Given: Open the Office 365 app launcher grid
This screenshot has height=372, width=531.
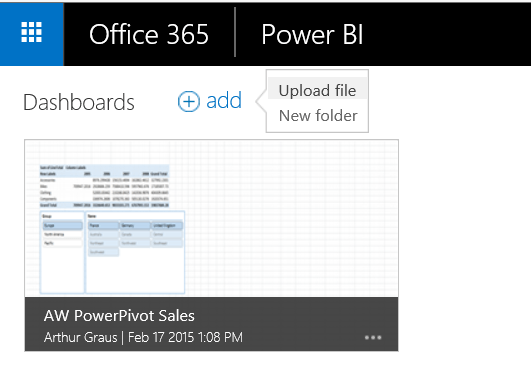Looking at the screenshot, I should 31,33.
